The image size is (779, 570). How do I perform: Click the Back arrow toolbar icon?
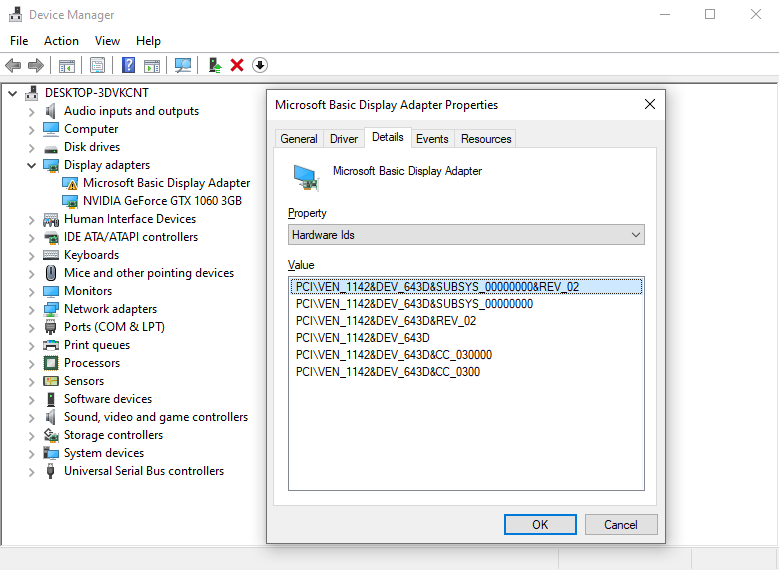[13, 65]
